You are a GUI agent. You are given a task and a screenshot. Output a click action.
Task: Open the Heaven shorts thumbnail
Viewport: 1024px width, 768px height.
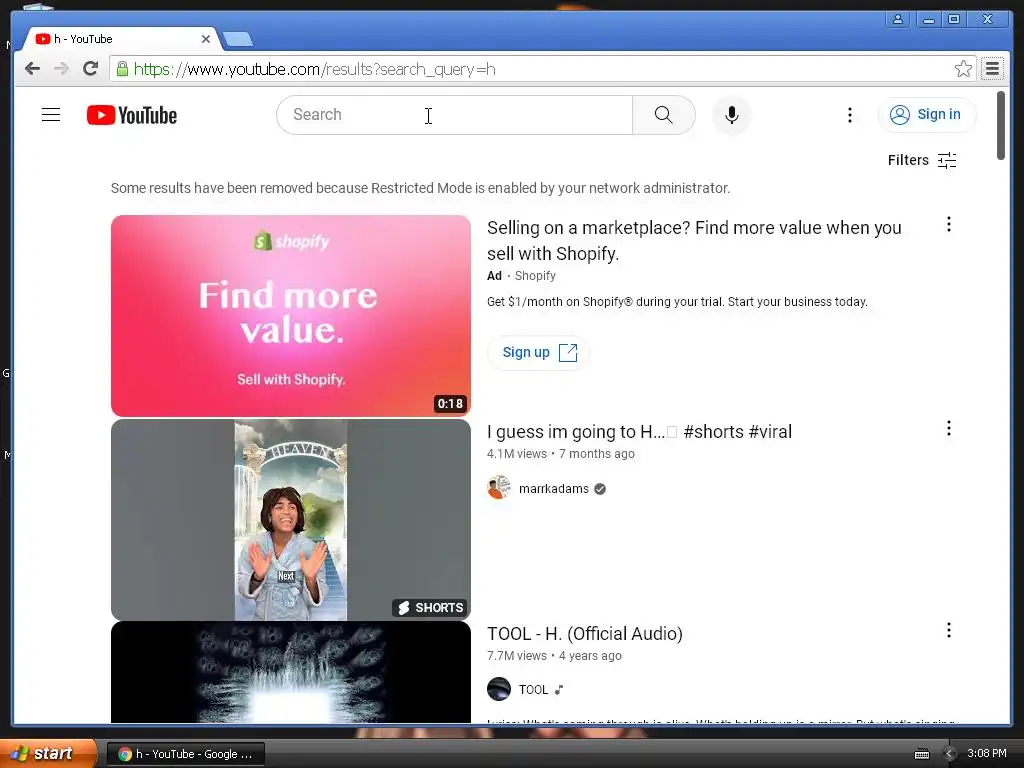coord(291,519)
